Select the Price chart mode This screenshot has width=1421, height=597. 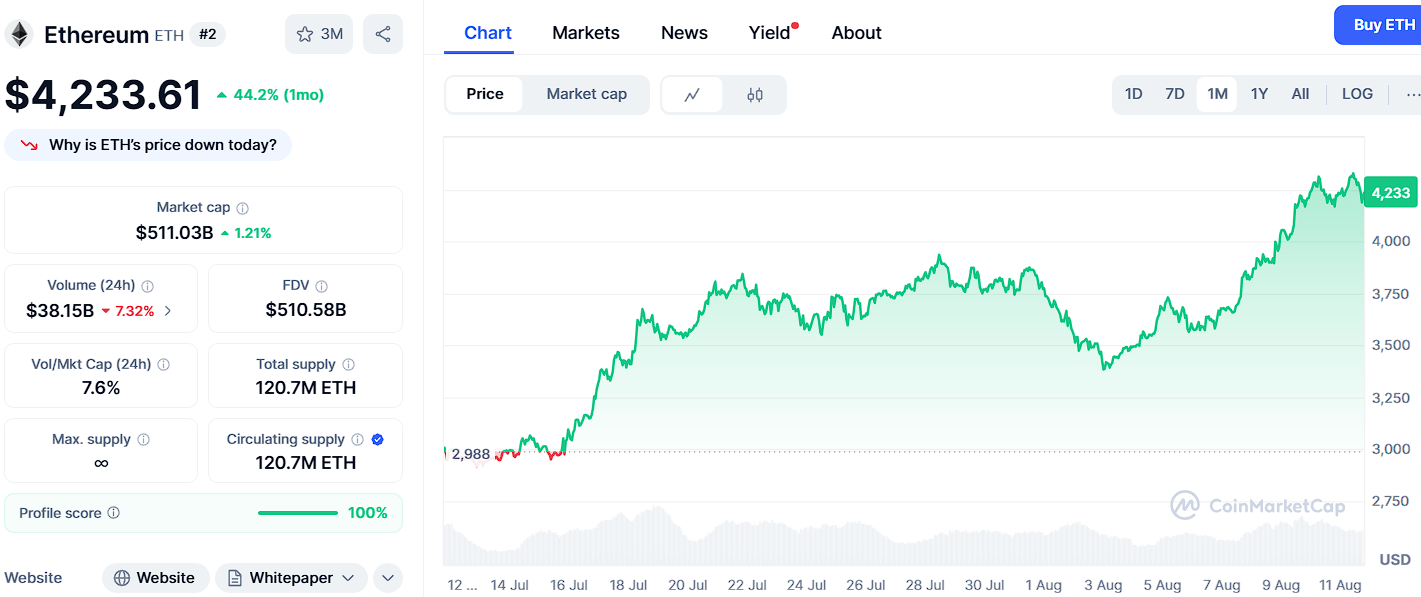[485, 94]
